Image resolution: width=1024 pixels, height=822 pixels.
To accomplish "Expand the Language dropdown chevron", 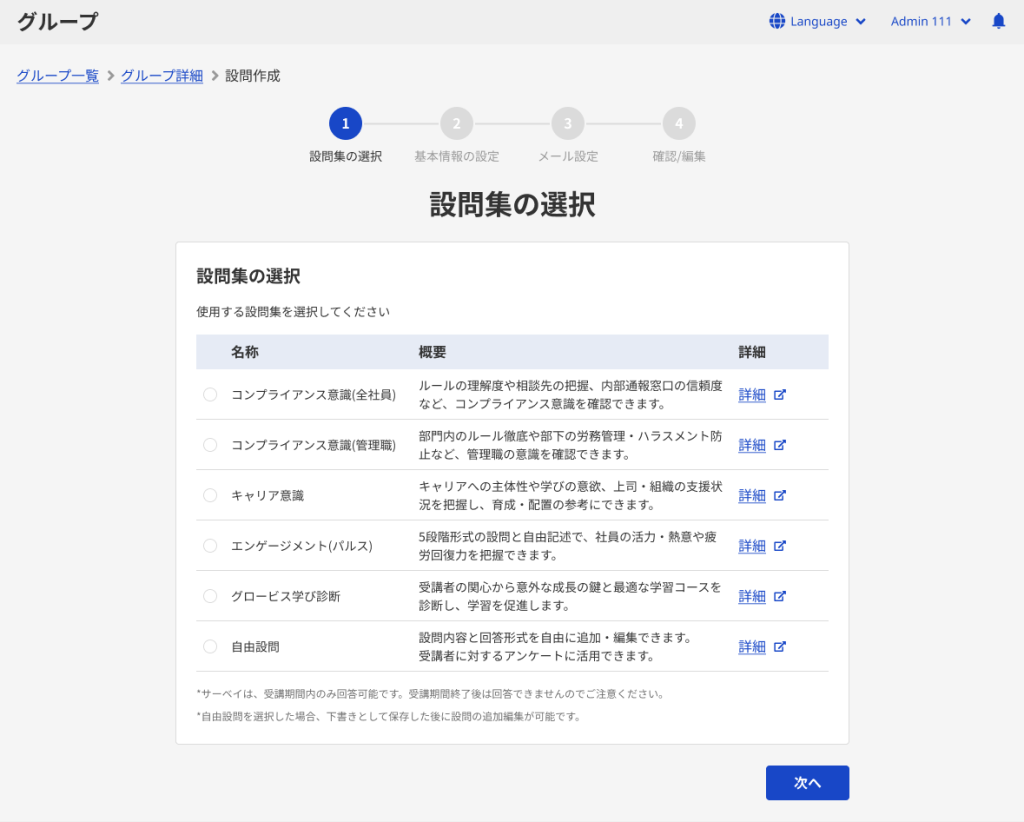I will (x=861, y=22).
